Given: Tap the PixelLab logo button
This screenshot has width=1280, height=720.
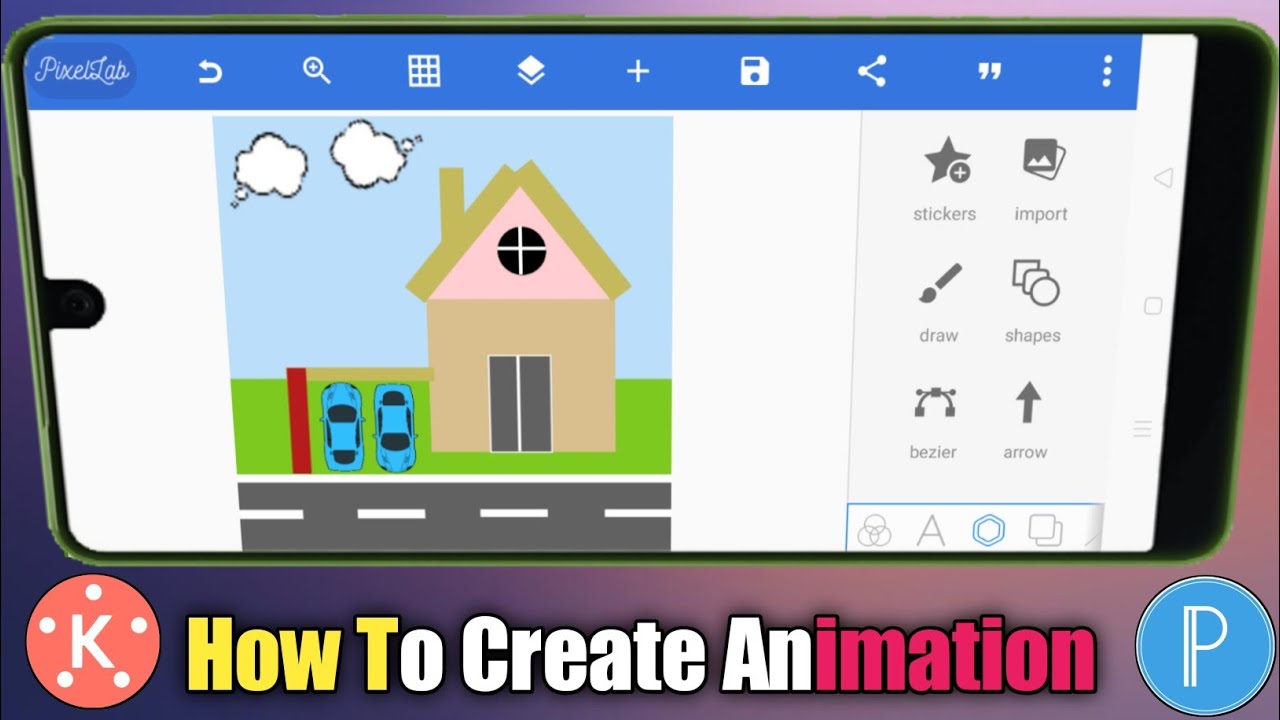Looking at the screenshot, I should [x=82, y=71].
